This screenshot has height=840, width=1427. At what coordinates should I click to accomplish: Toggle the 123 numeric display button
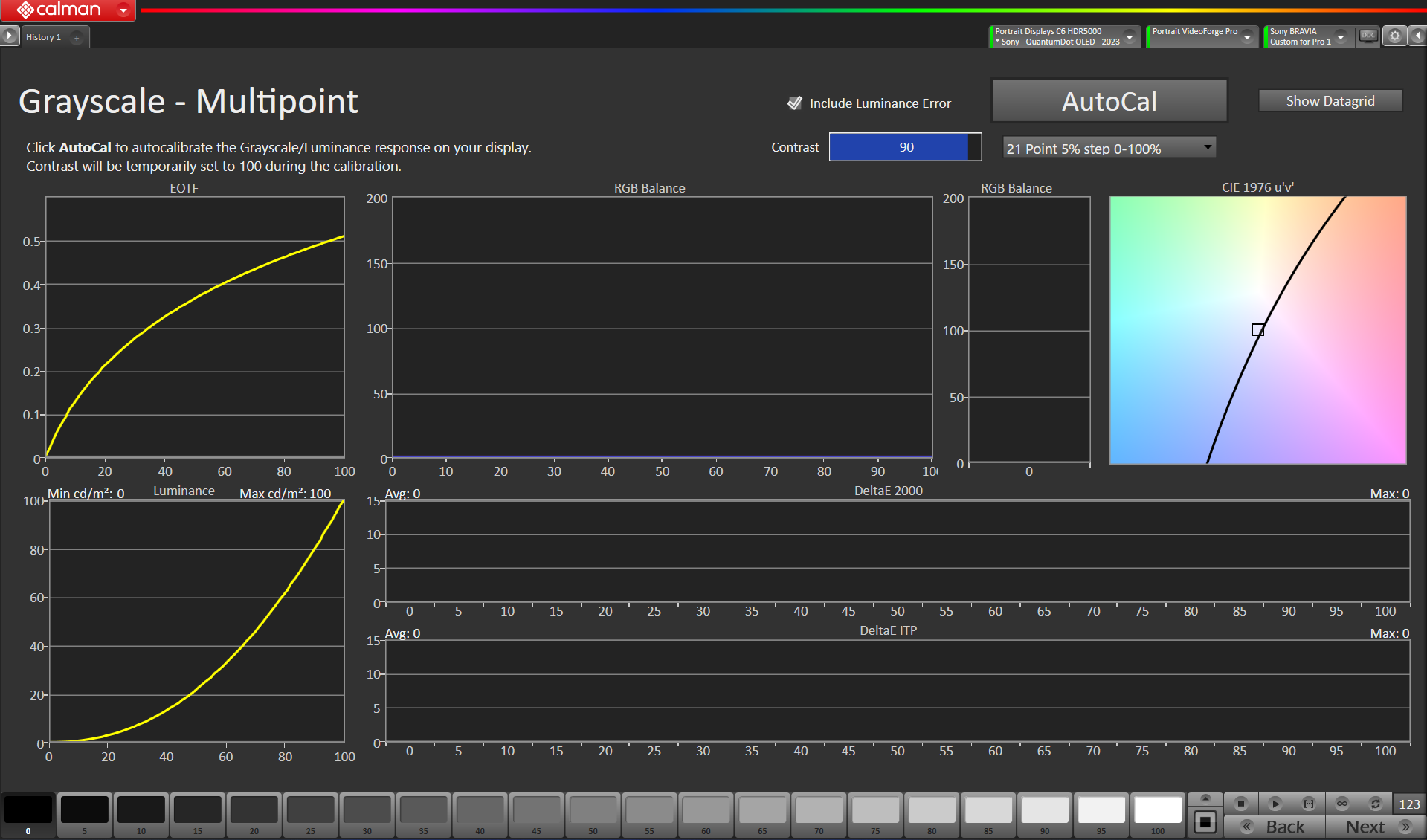[x=1409, y=804]
